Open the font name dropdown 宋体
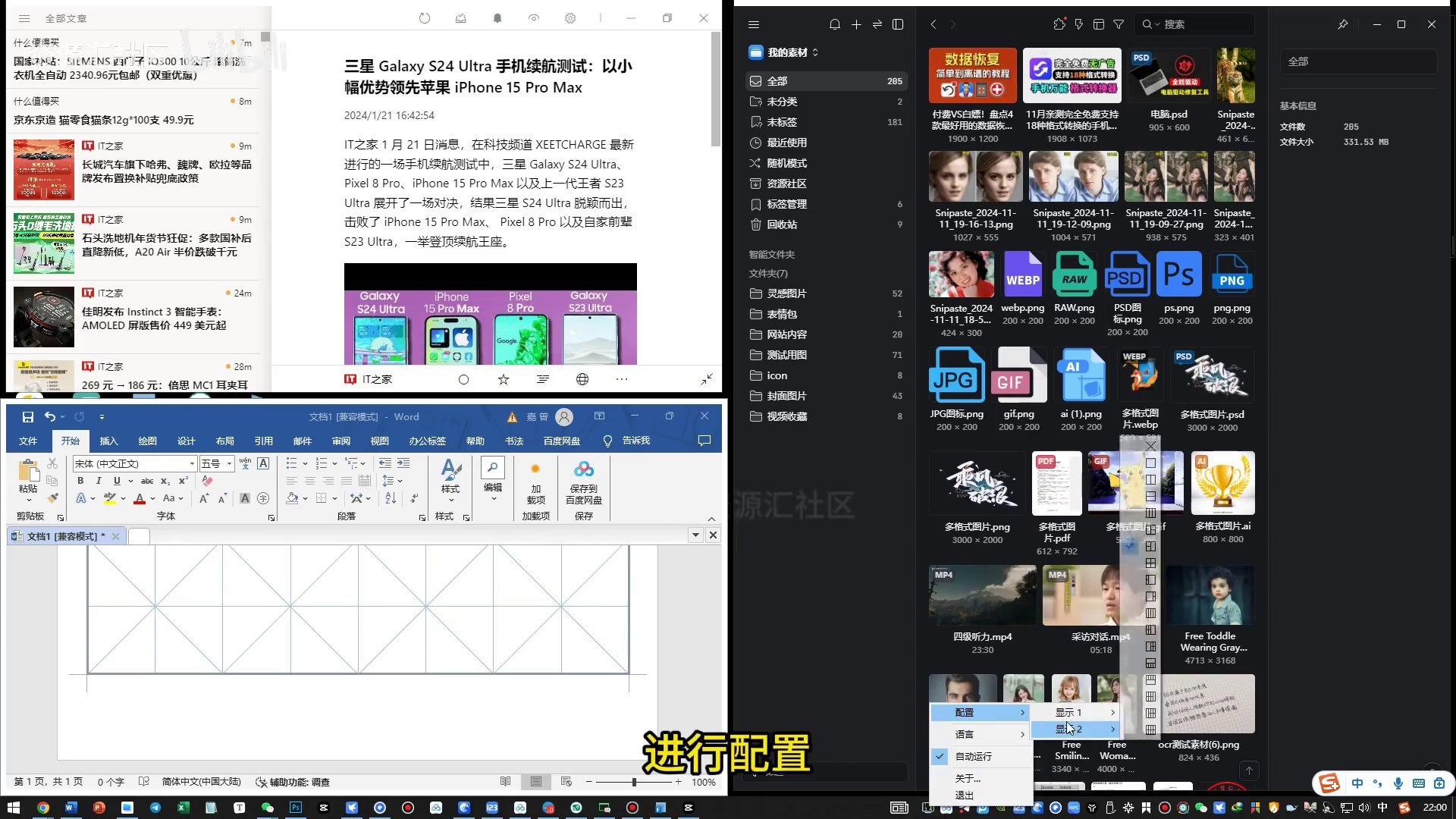 pyautogui.click(x=192, y=463)
